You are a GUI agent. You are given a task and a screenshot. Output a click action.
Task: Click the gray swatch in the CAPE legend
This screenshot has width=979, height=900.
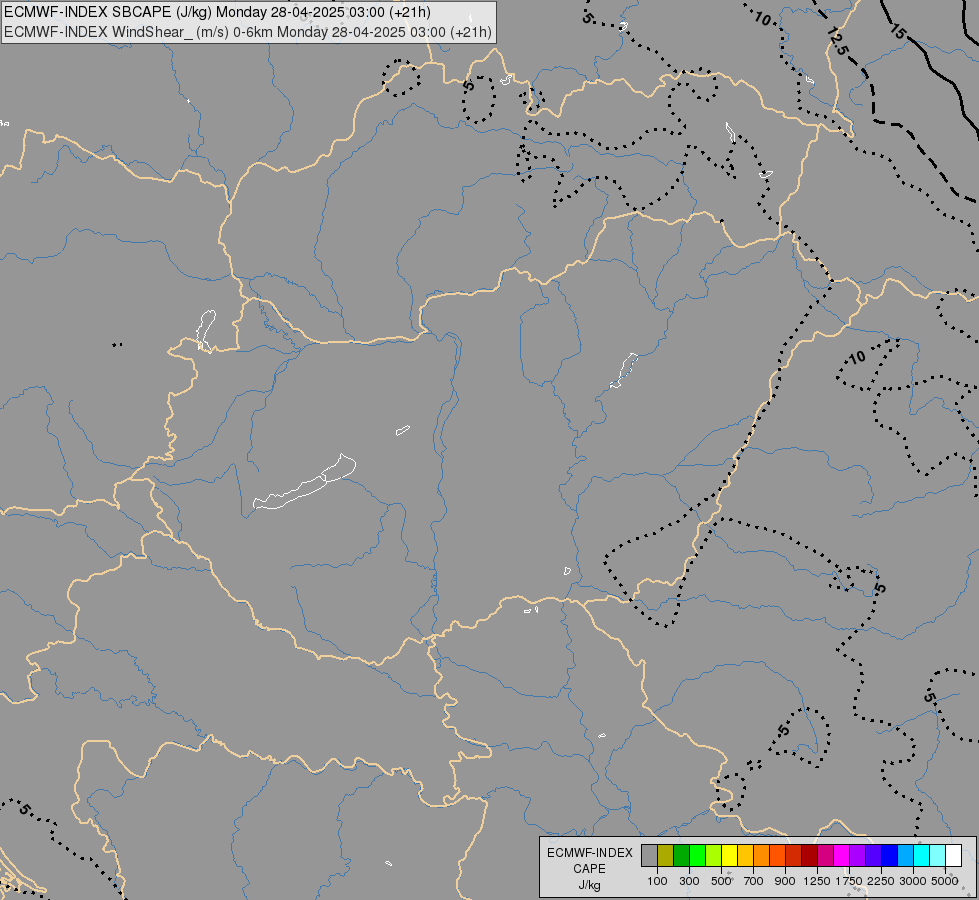coord(649,856)
